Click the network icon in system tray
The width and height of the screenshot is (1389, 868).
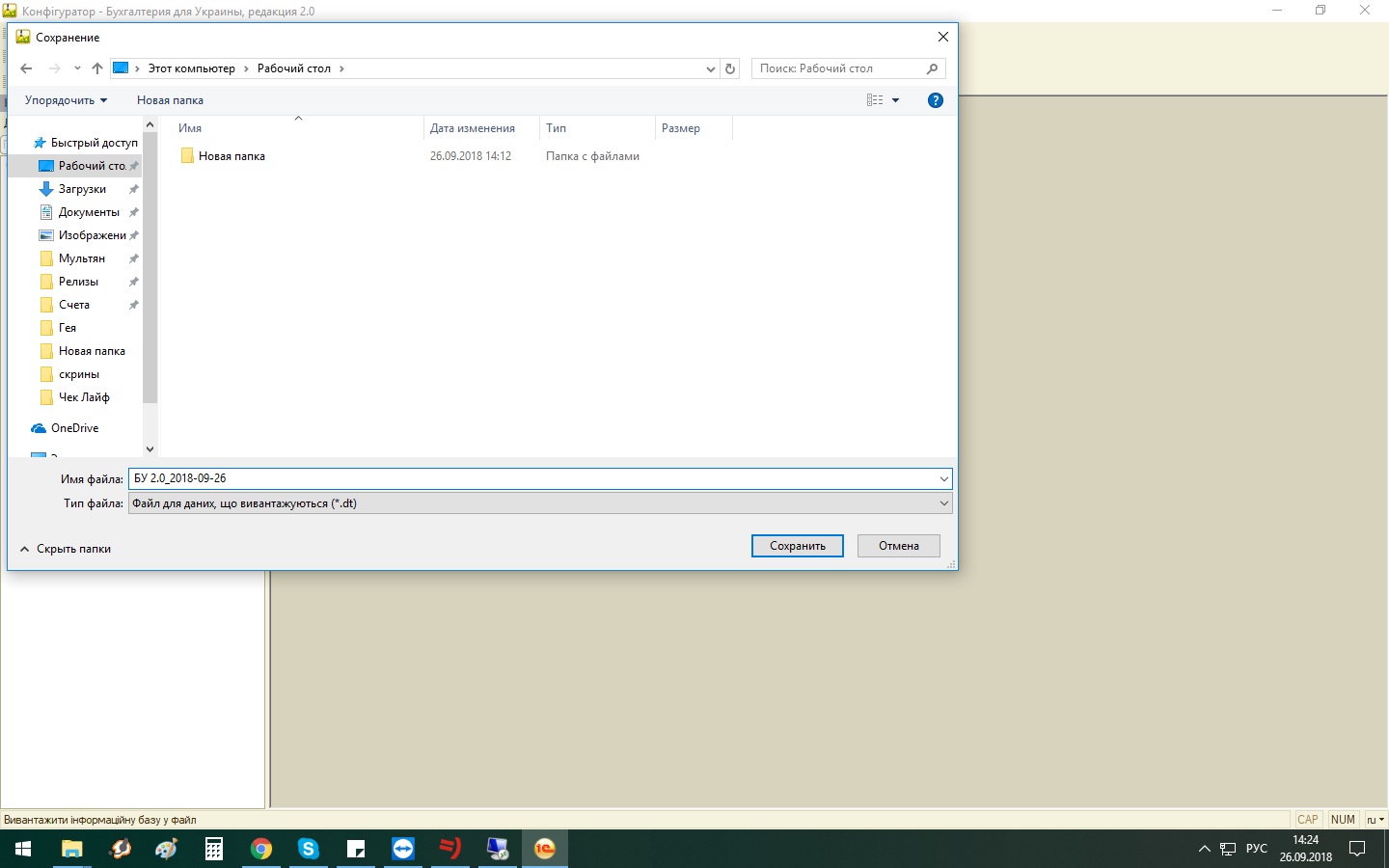pyautogui.click(x=1228, y=849)
